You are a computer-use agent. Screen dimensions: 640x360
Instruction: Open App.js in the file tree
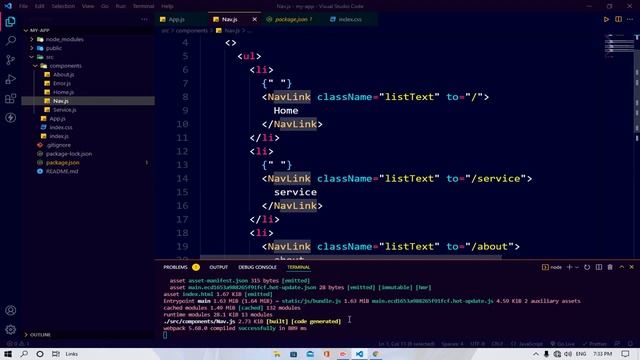point(57,119)
